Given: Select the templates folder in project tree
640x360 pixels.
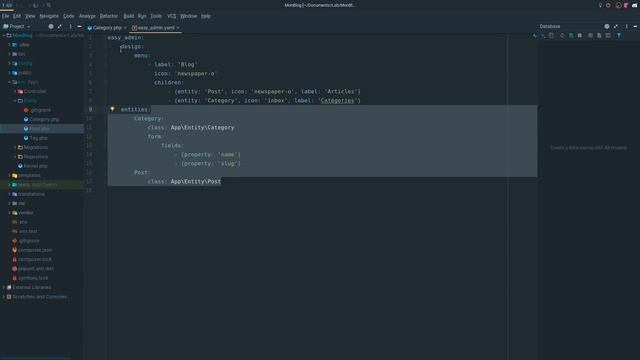Looking at the screenshot, I should [x=29, y=176].
